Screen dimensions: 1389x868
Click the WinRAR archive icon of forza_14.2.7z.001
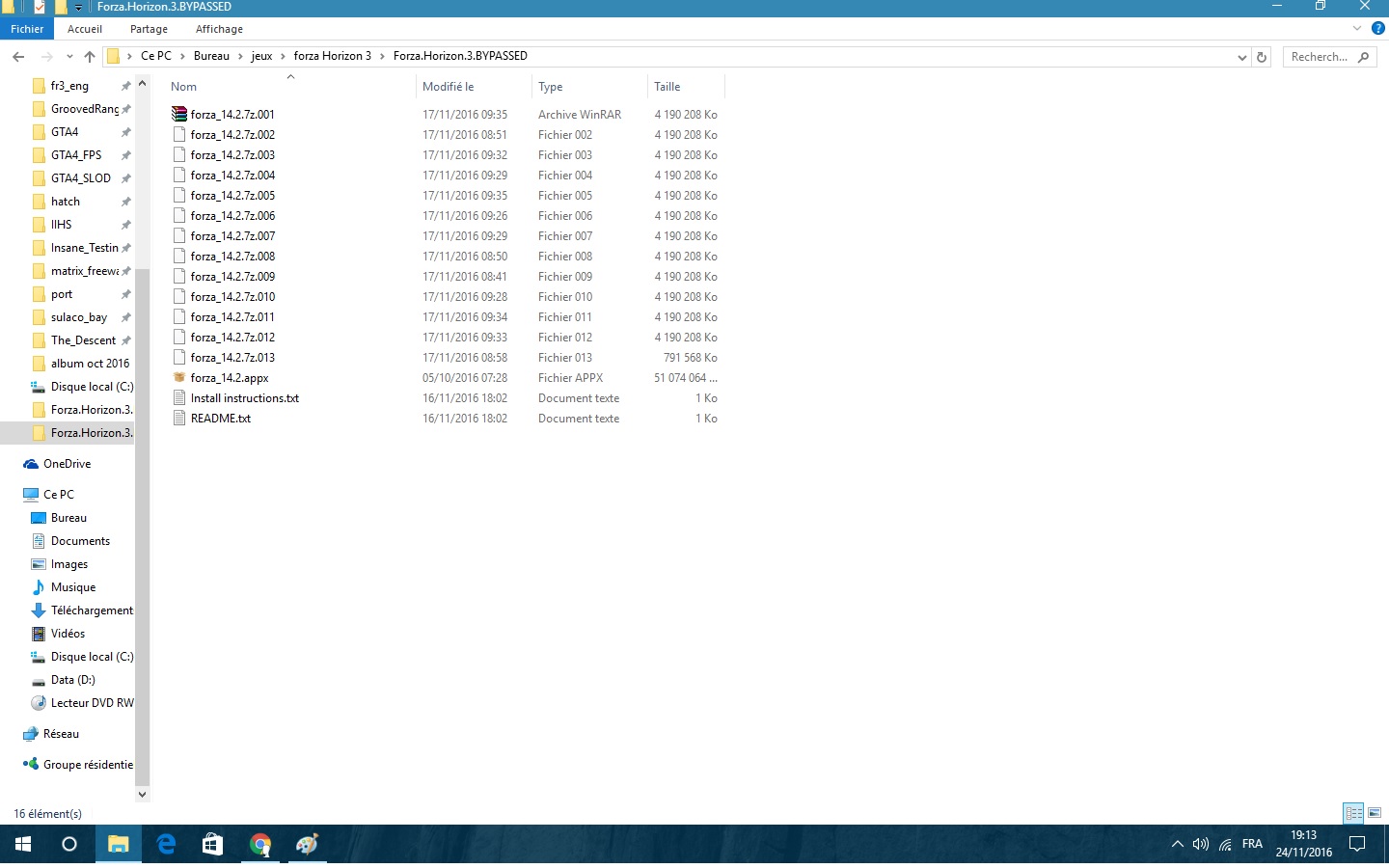point(179,114)
